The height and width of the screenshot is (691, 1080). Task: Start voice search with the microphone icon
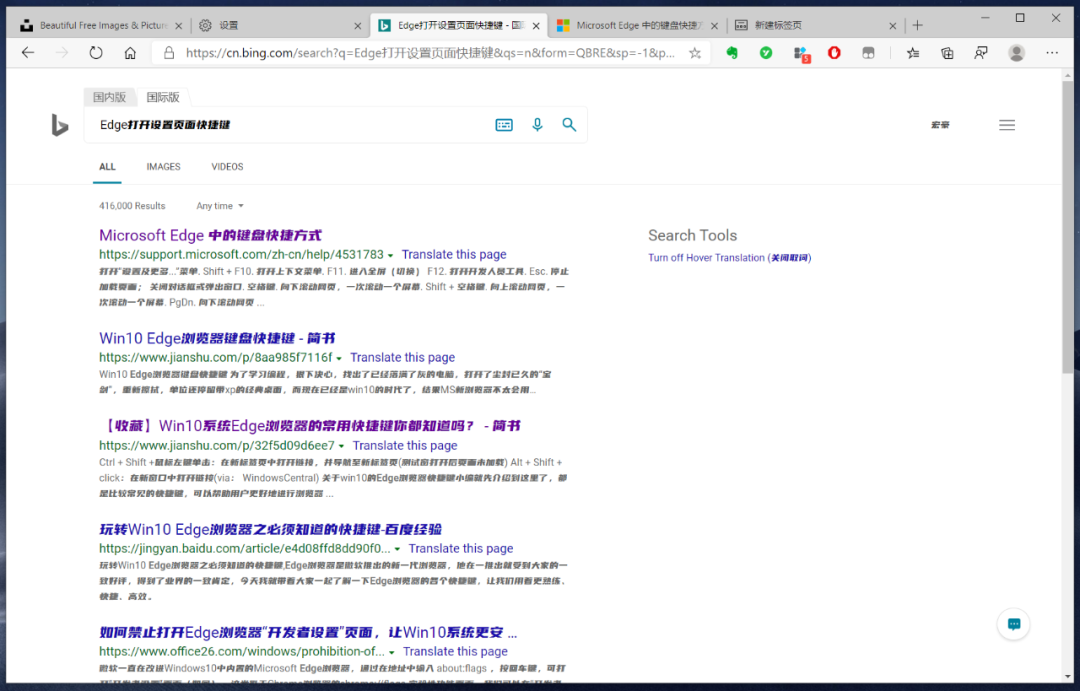[x=537, y=124]
